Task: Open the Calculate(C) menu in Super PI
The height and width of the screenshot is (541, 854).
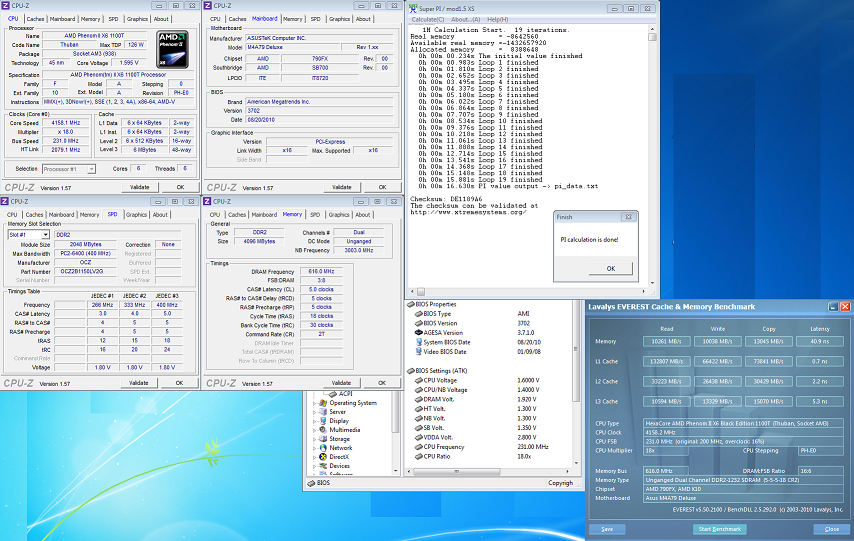Action: (x=427, y=20)
